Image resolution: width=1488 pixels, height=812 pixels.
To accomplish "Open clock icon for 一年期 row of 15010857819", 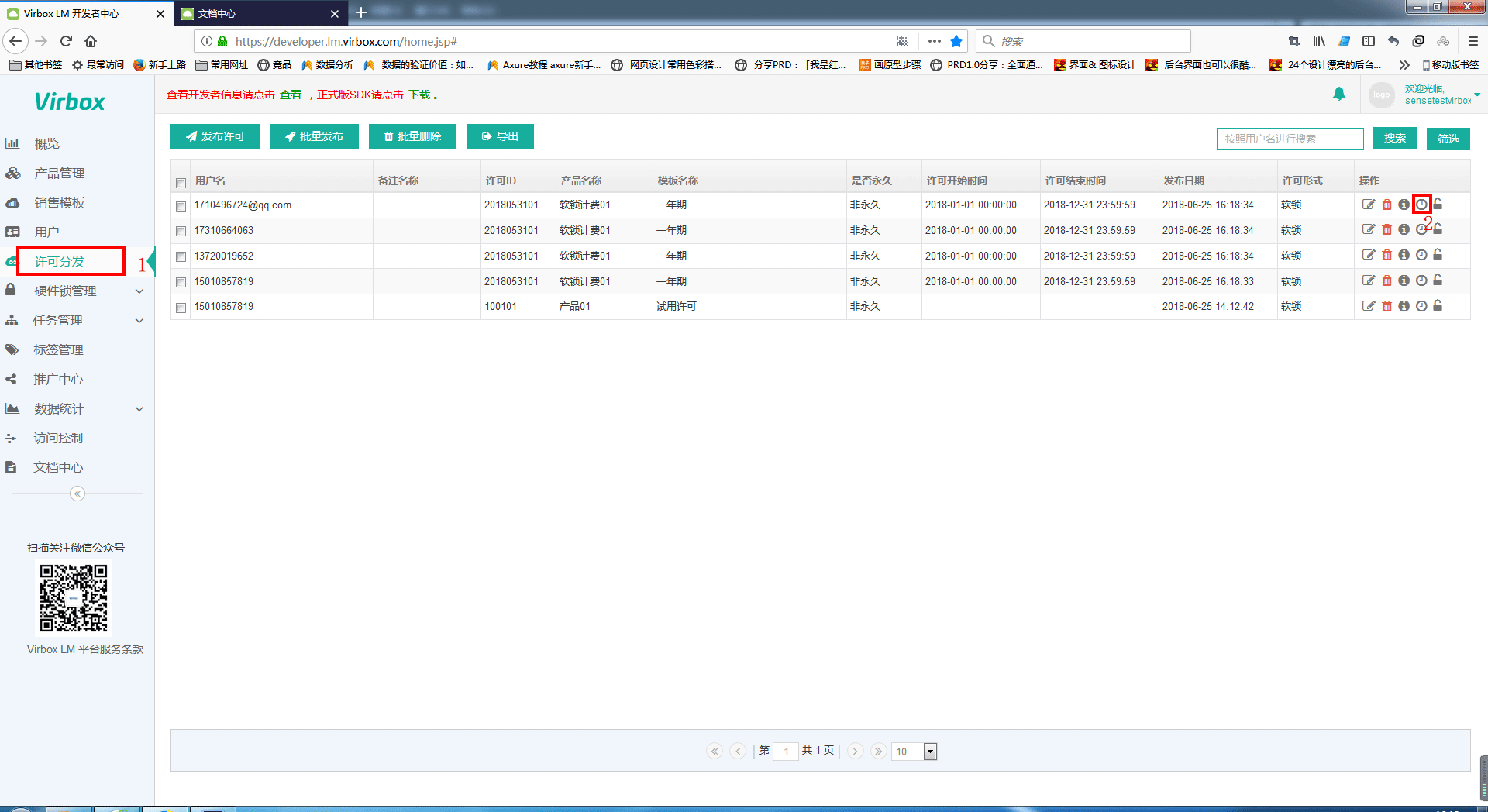I will (1421, 280).
